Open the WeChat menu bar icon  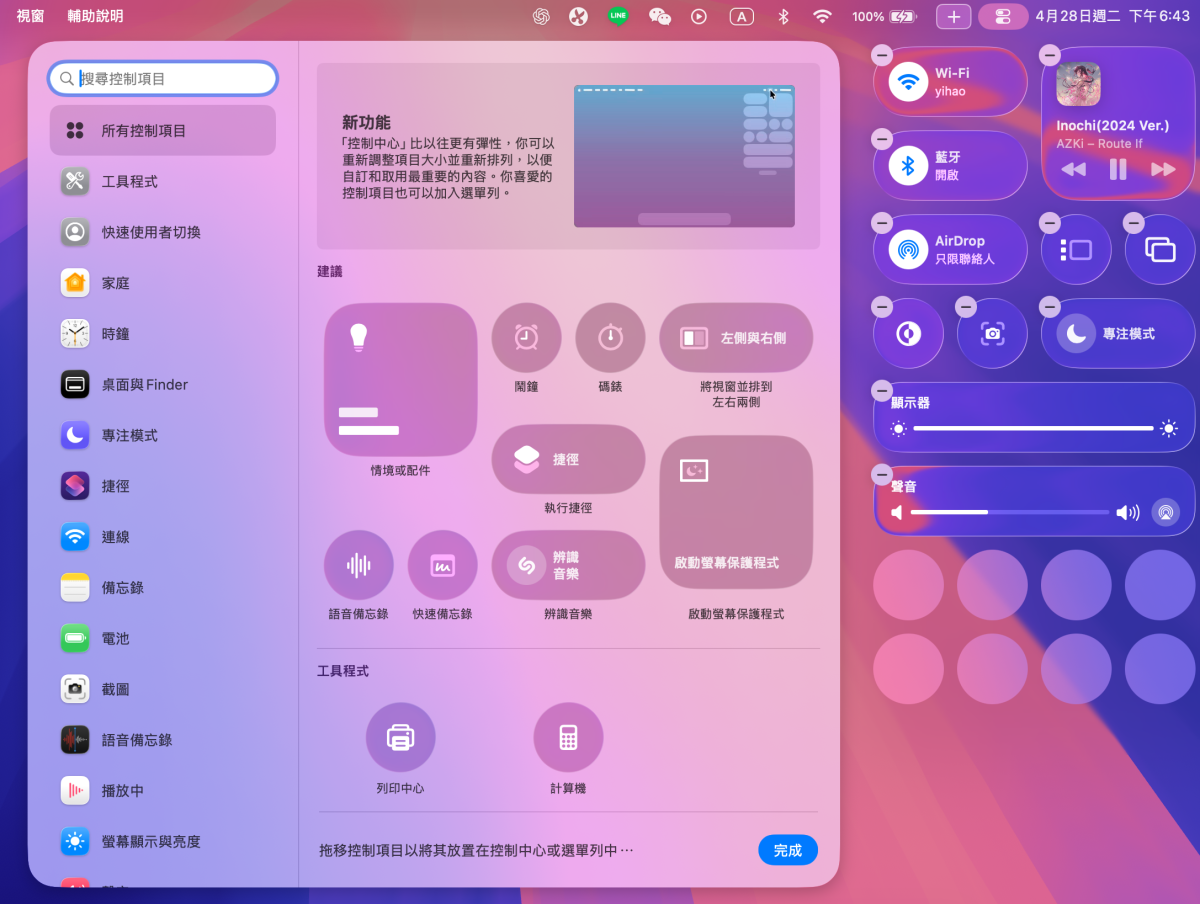pyautogui.click(x=660, y=16)
